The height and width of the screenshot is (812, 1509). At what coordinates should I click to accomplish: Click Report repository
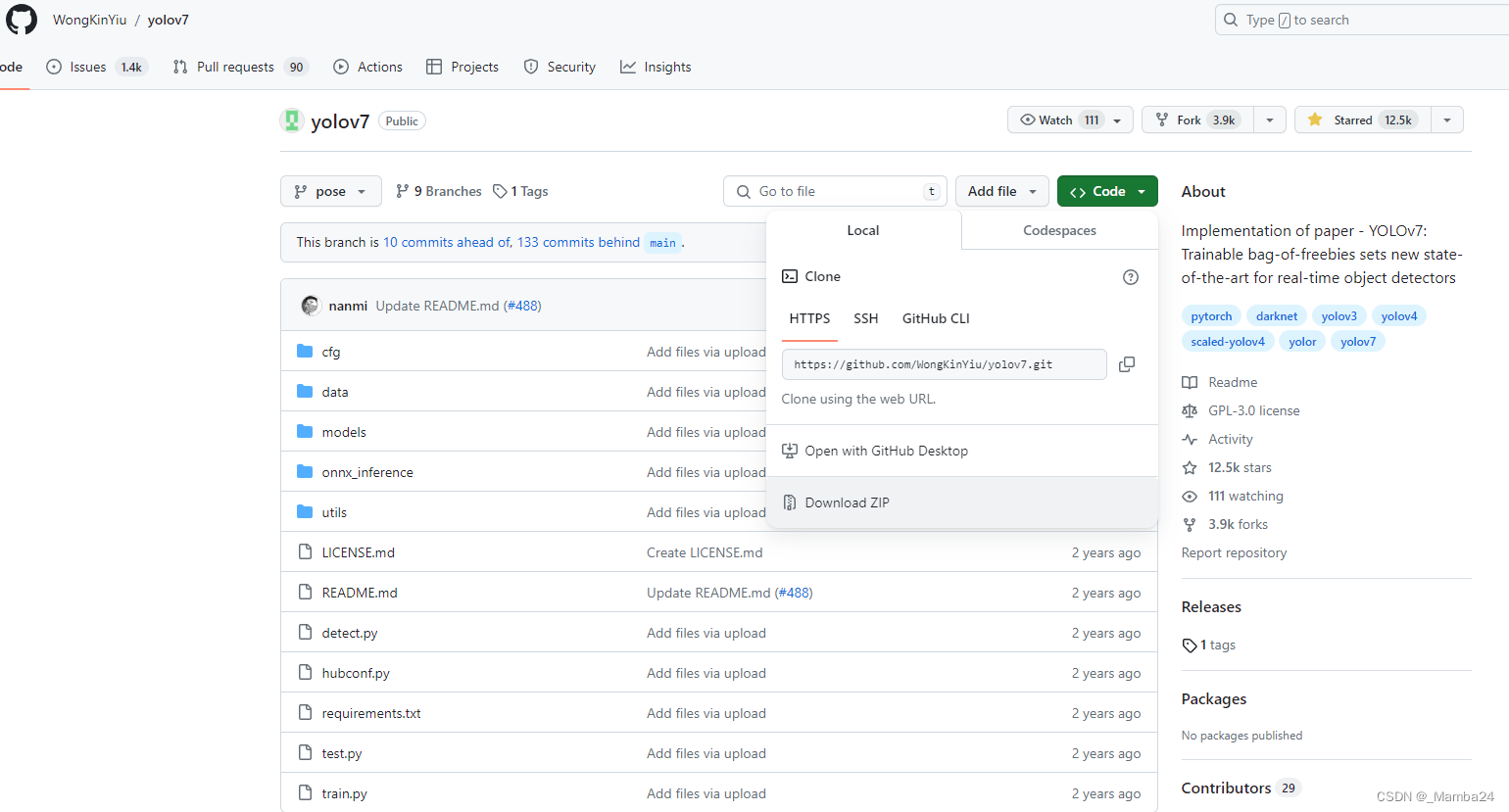pyautogui.click(x=1234, y=552)
